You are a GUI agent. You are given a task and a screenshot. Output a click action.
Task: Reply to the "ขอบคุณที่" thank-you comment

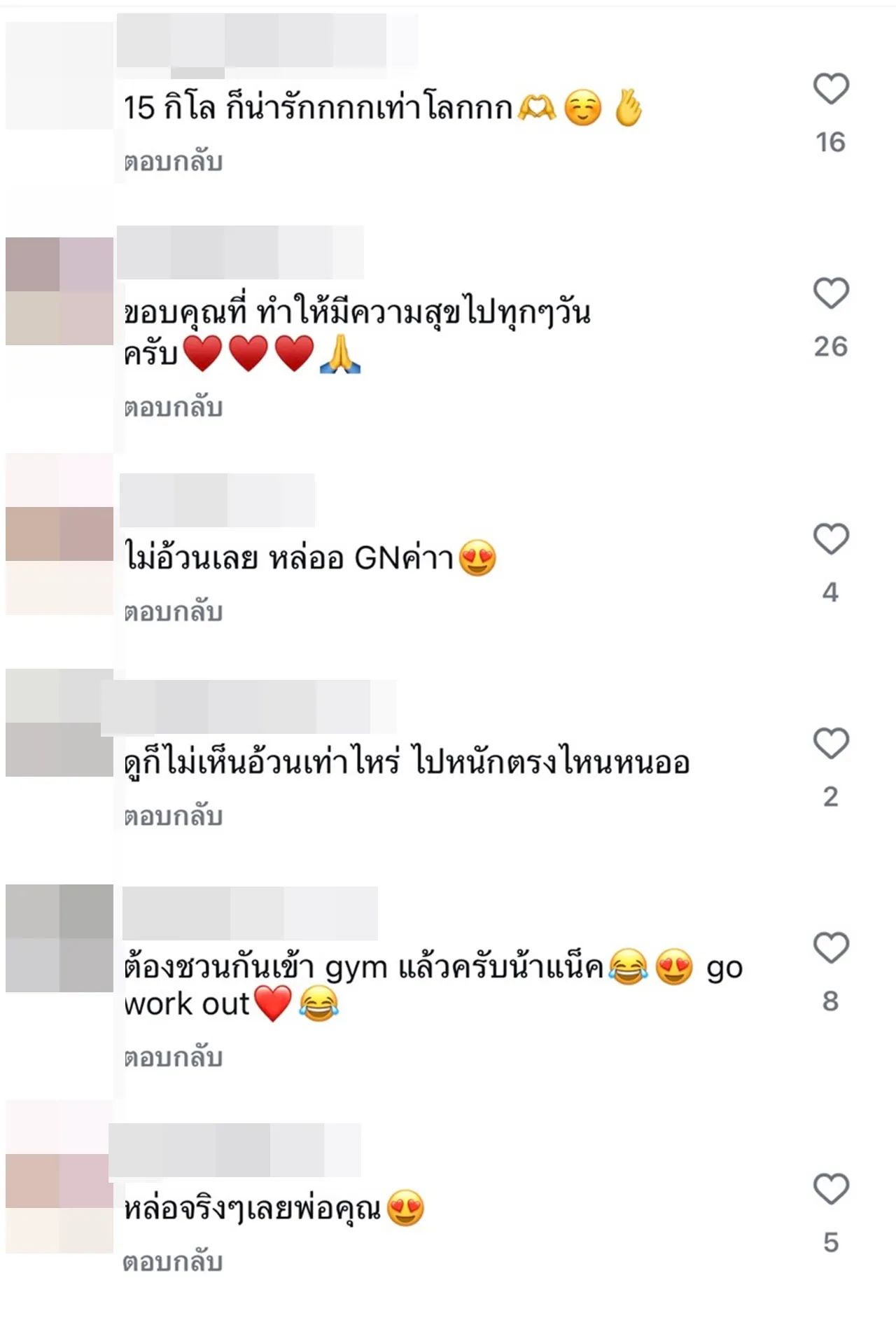[174, 408]
